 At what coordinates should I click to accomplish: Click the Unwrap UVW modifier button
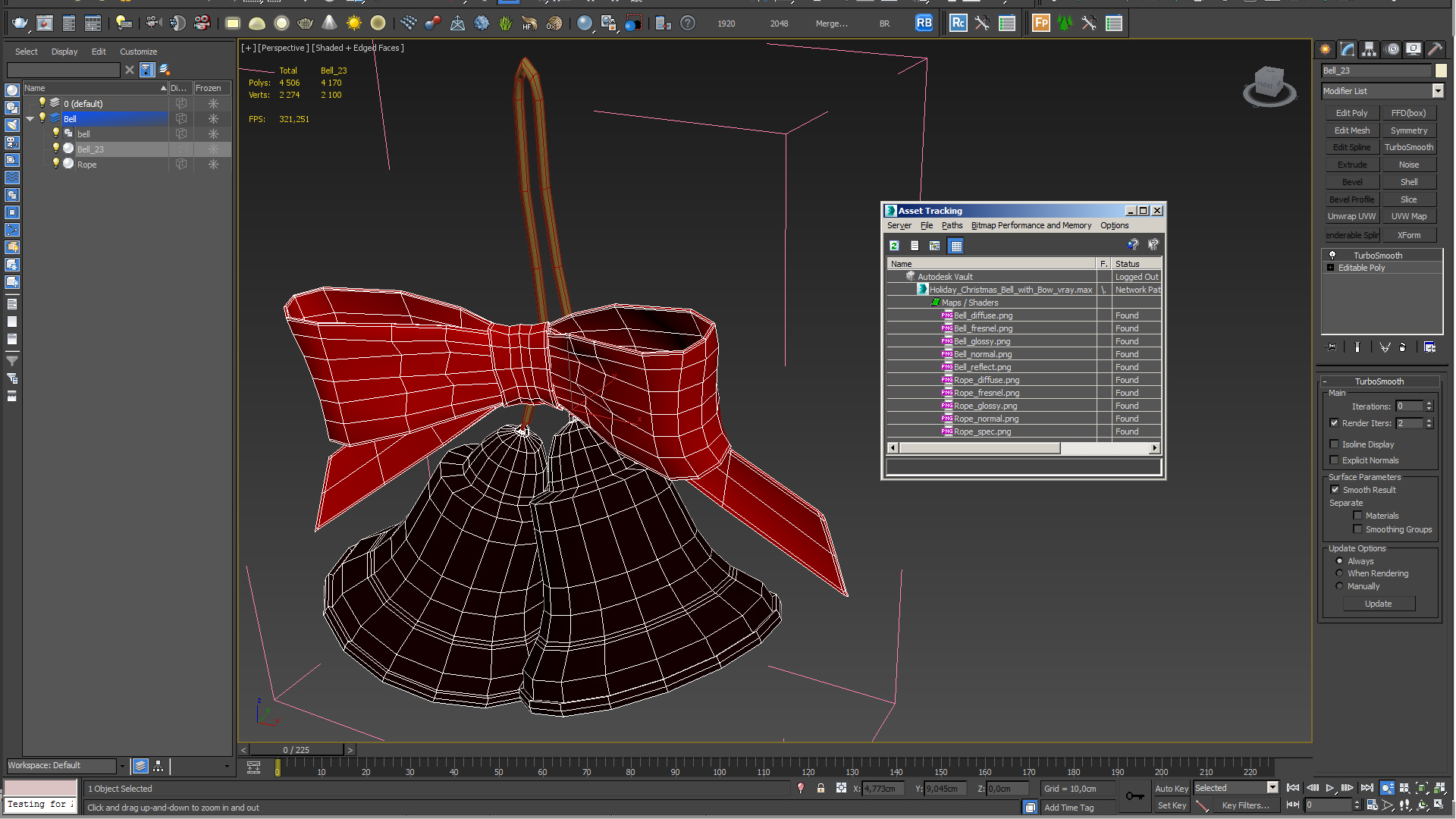1351,216
